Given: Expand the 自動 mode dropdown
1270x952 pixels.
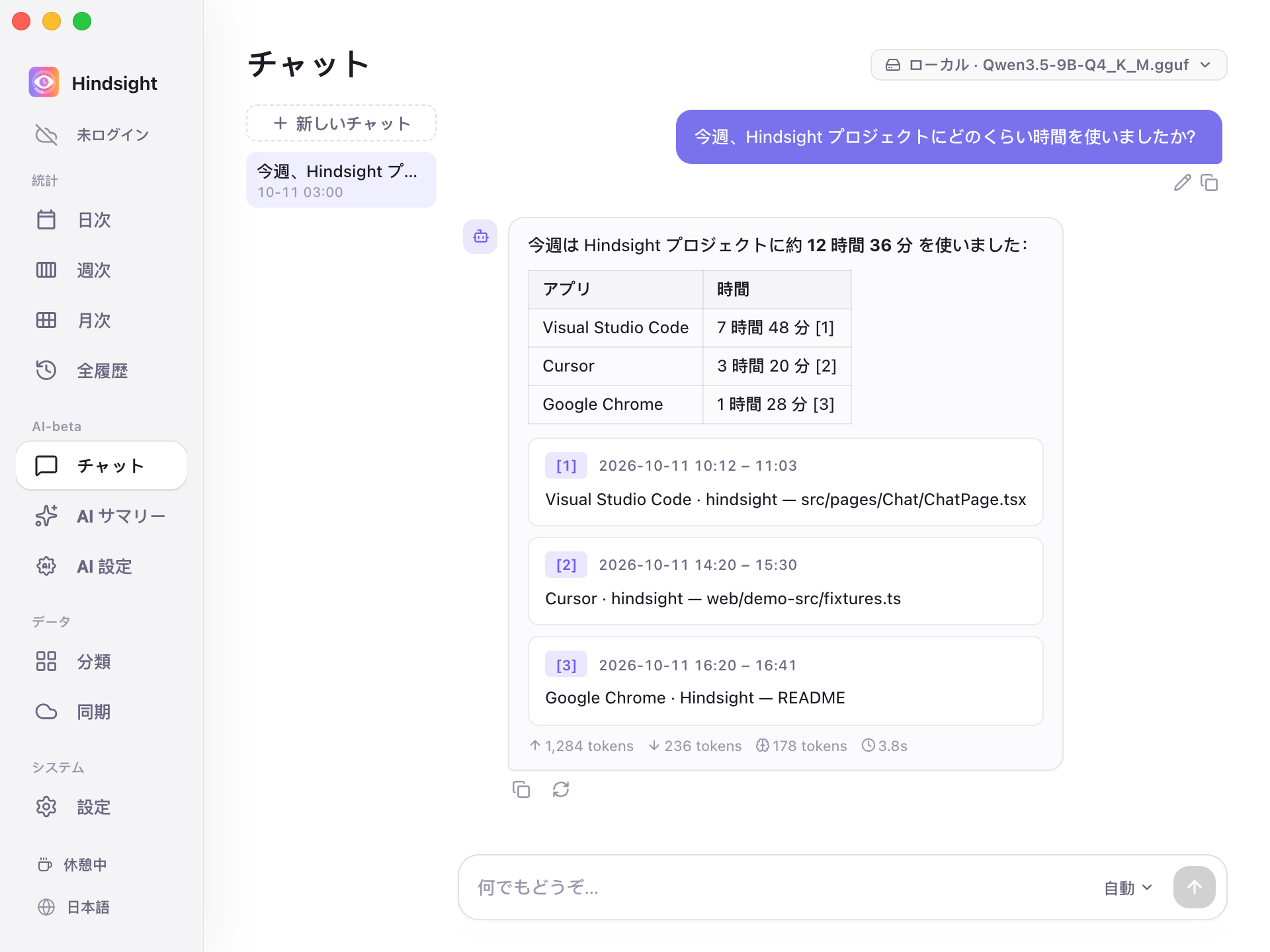Looking at the screenshot, I should (x=1128, y=888).
